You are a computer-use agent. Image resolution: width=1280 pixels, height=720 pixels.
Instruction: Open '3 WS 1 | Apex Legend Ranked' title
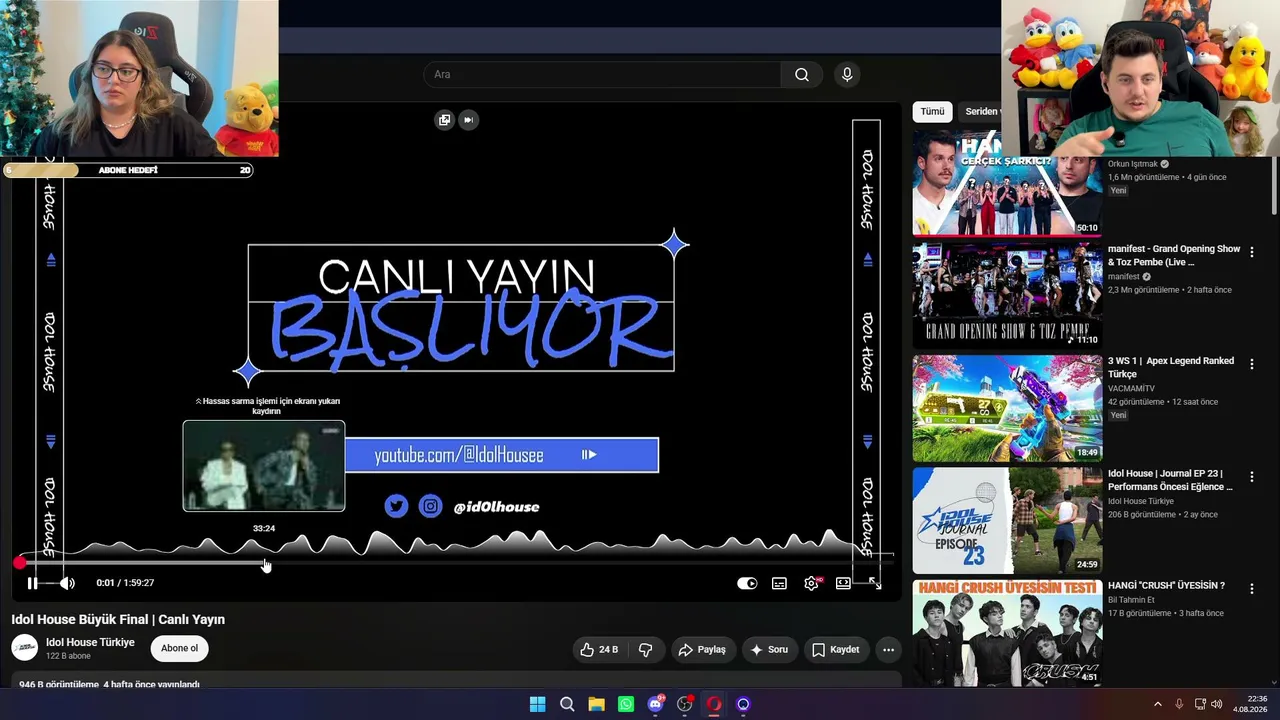pyautogui.click(x=1171, y=367)
